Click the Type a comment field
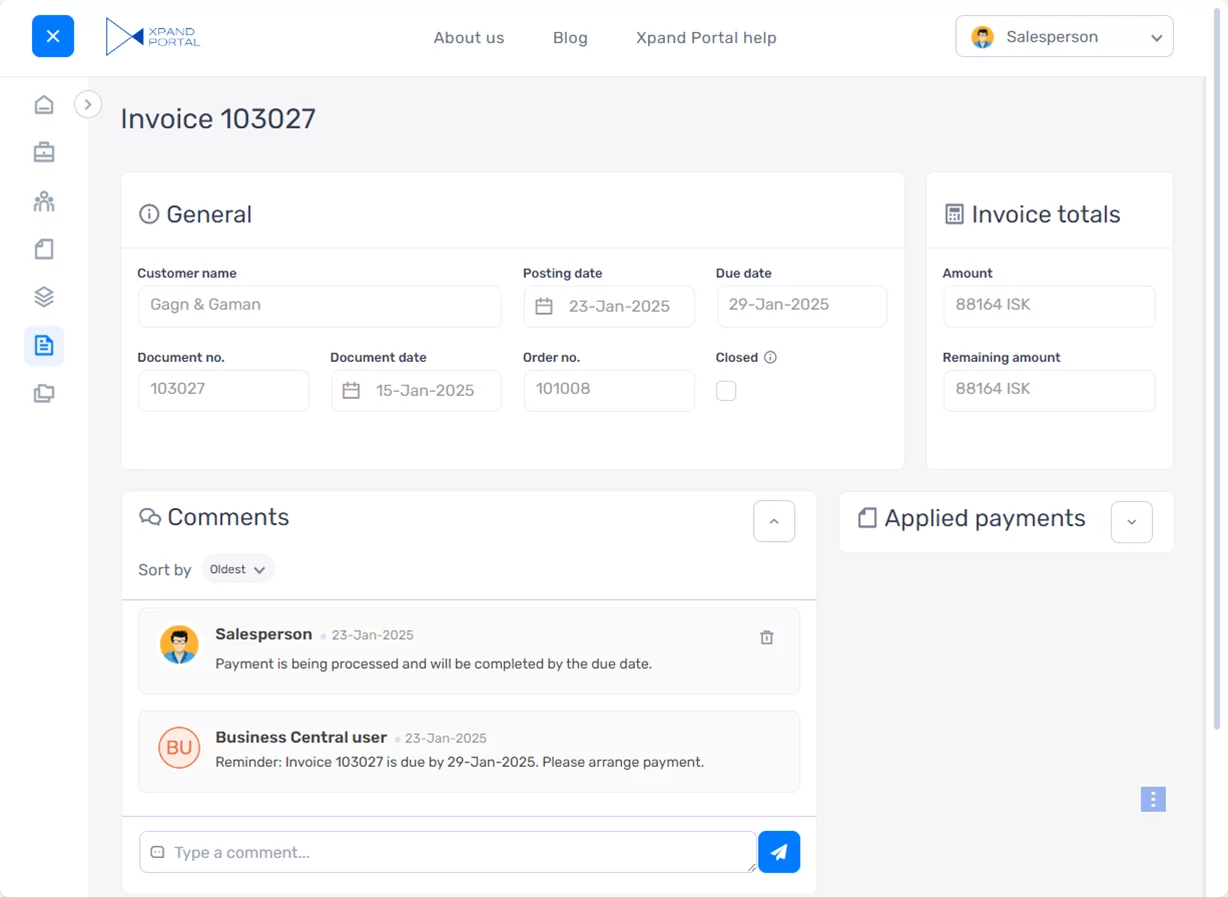Screen dimensions: 1228x897 [448, 852]
